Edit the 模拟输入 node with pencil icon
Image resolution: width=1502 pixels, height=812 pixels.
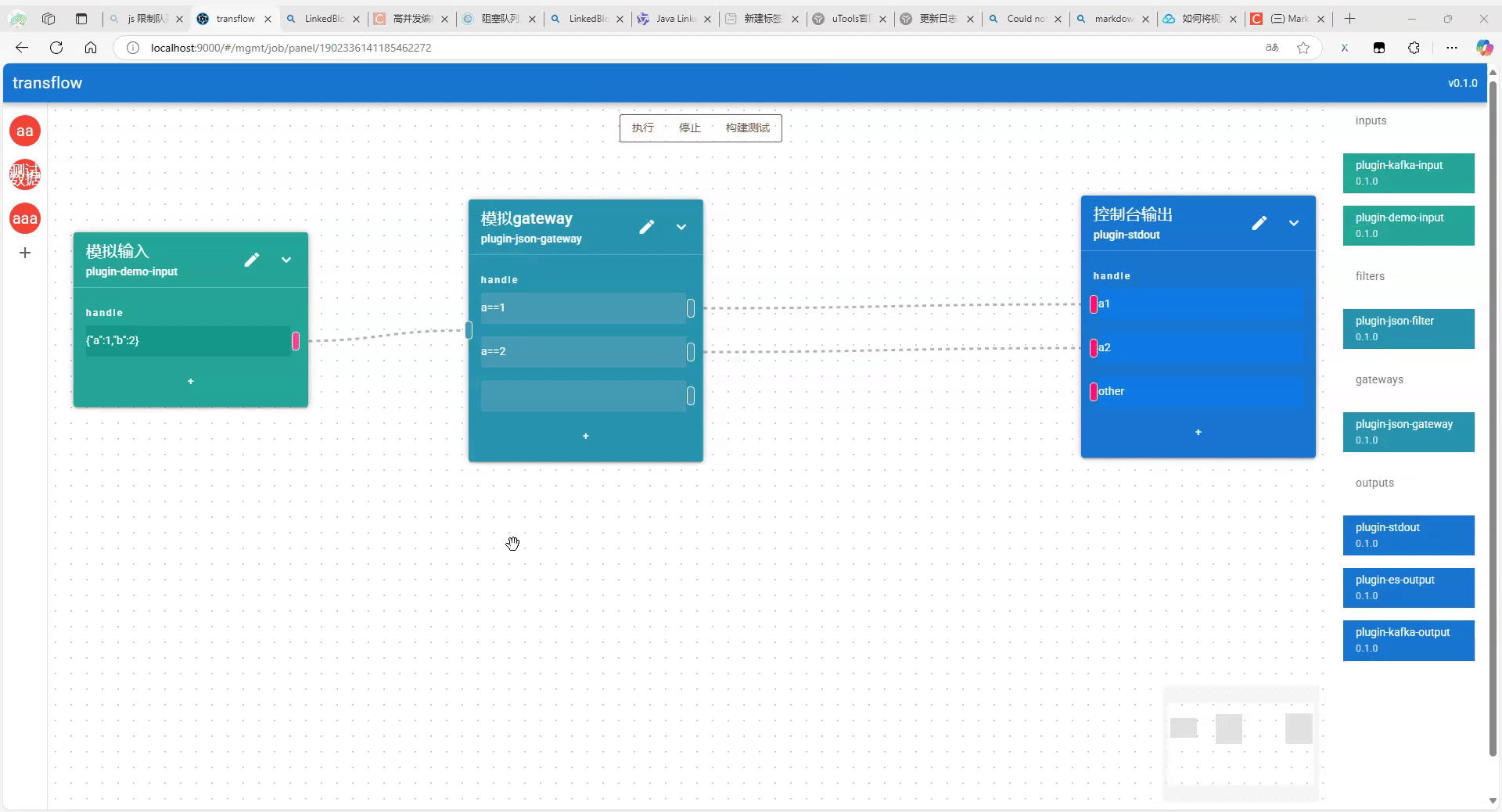251,260
